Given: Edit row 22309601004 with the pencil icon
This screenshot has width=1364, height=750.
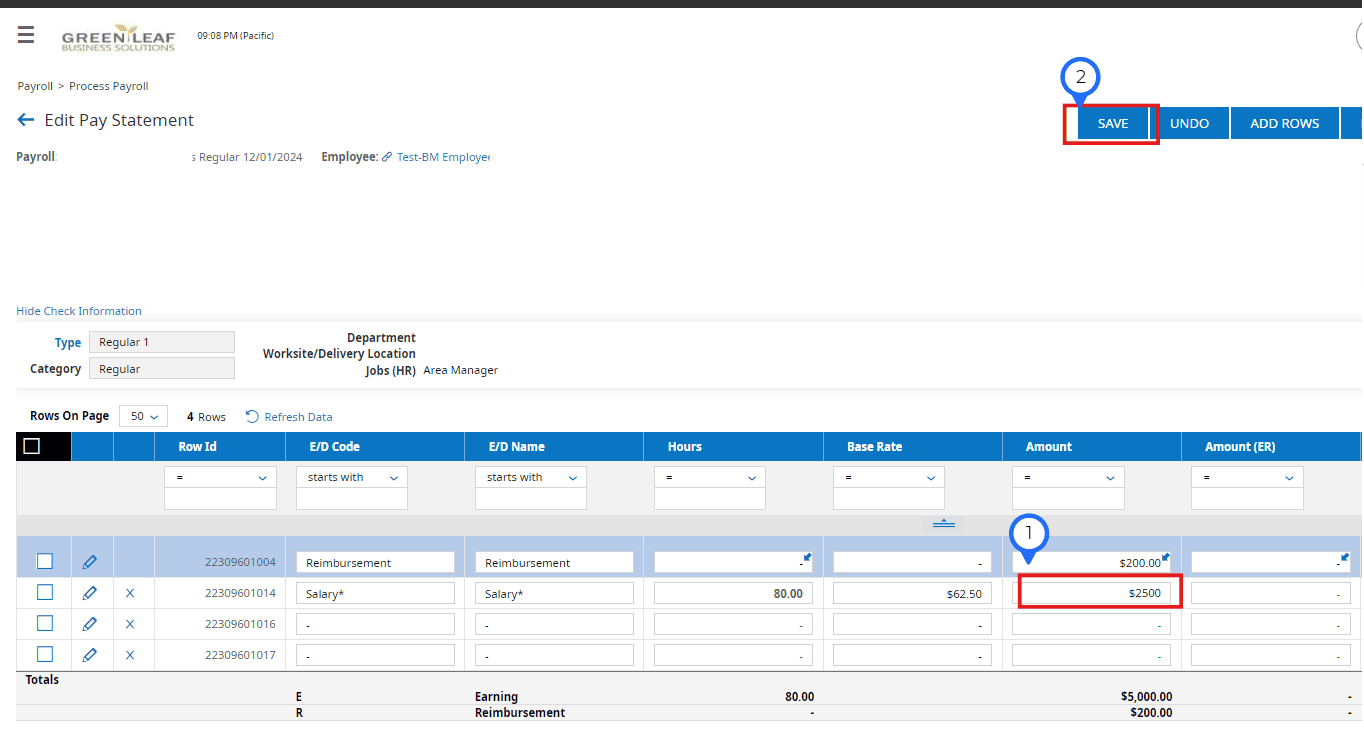Looking at the screenshot, I should (x=90, y=563).
